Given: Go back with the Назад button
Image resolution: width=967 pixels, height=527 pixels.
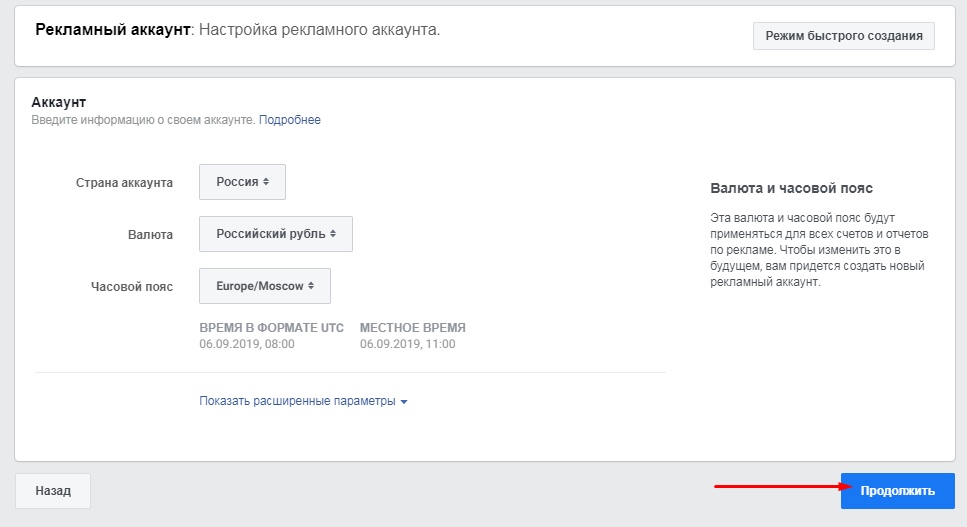Looking at the screenshot, I should pos(53,491).
